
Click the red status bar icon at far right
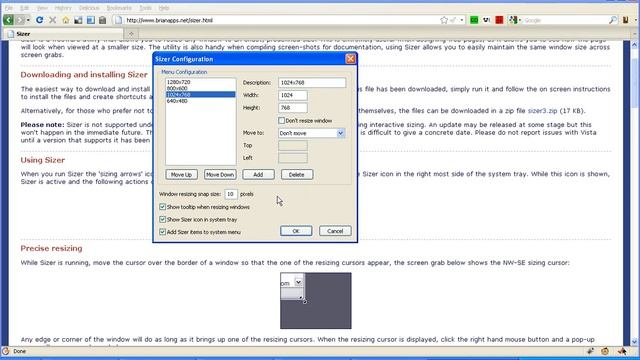pos(622,351)
